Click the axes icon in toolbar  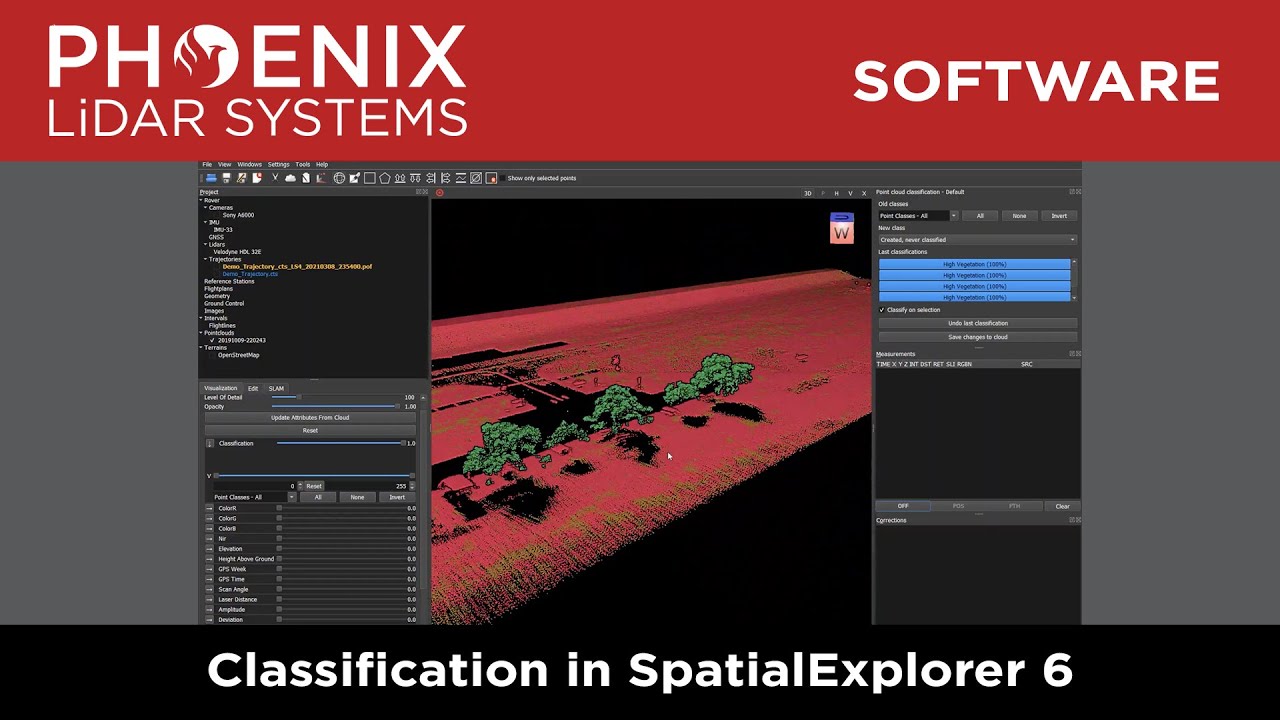tap(321, 178)
